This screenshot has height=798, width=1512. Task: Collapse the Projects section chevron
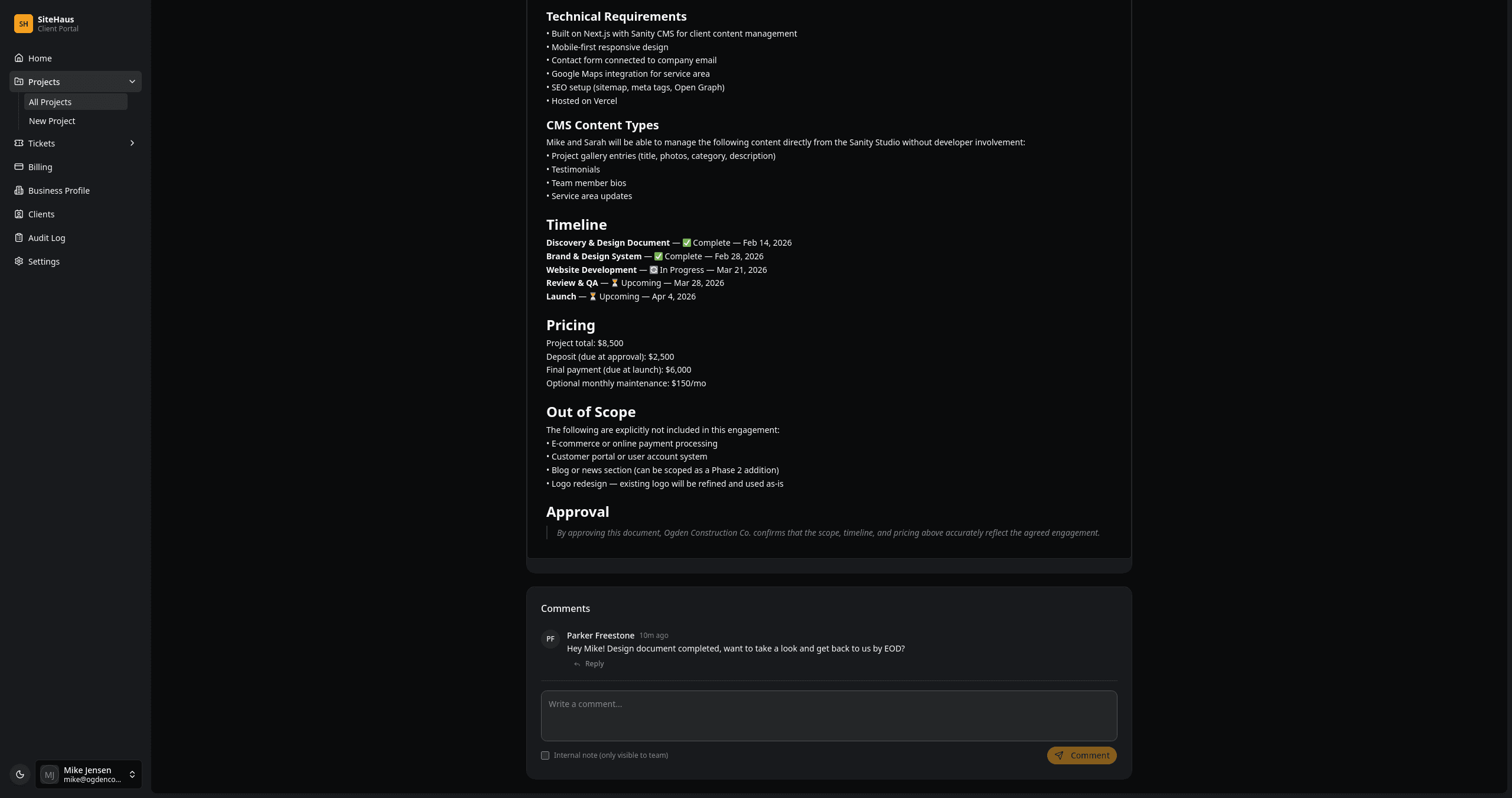tap(132, 82)
